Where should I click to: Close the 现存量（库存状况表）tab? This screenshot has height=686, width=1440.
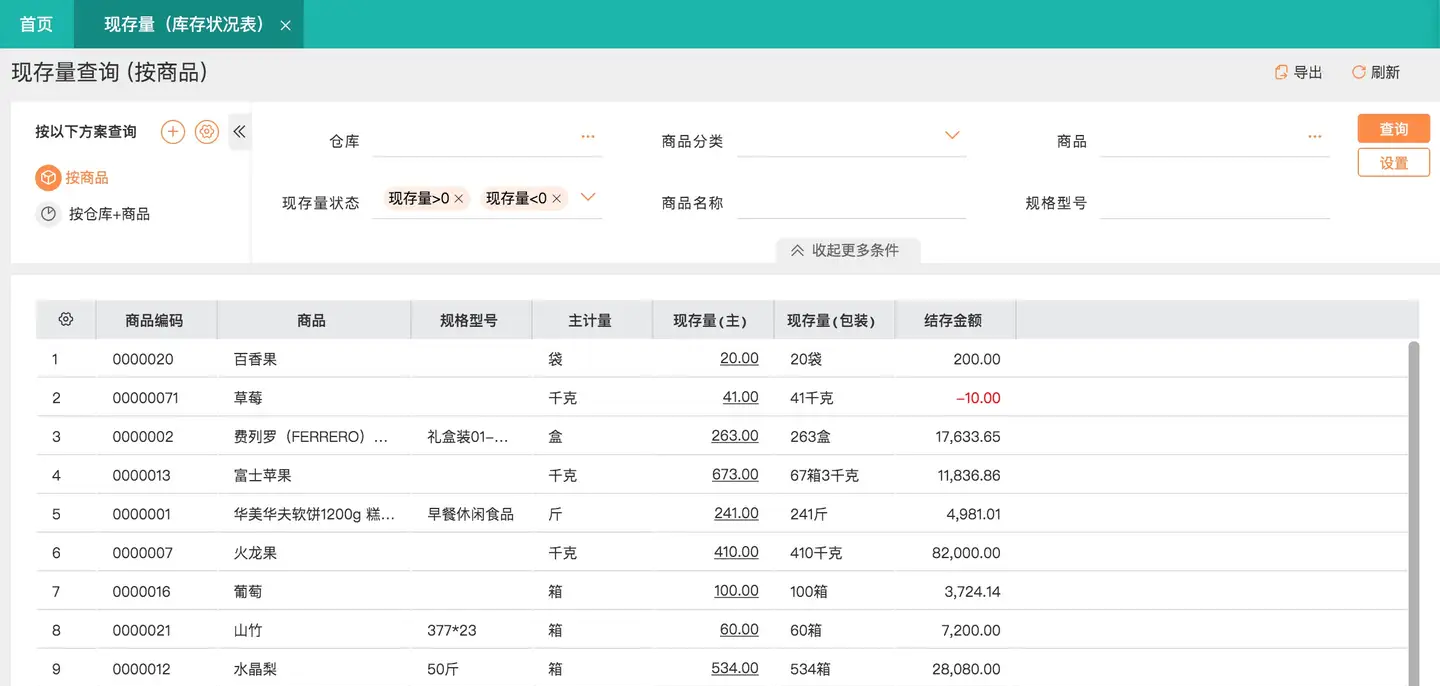pyautogui.click(x=285, y=26)
